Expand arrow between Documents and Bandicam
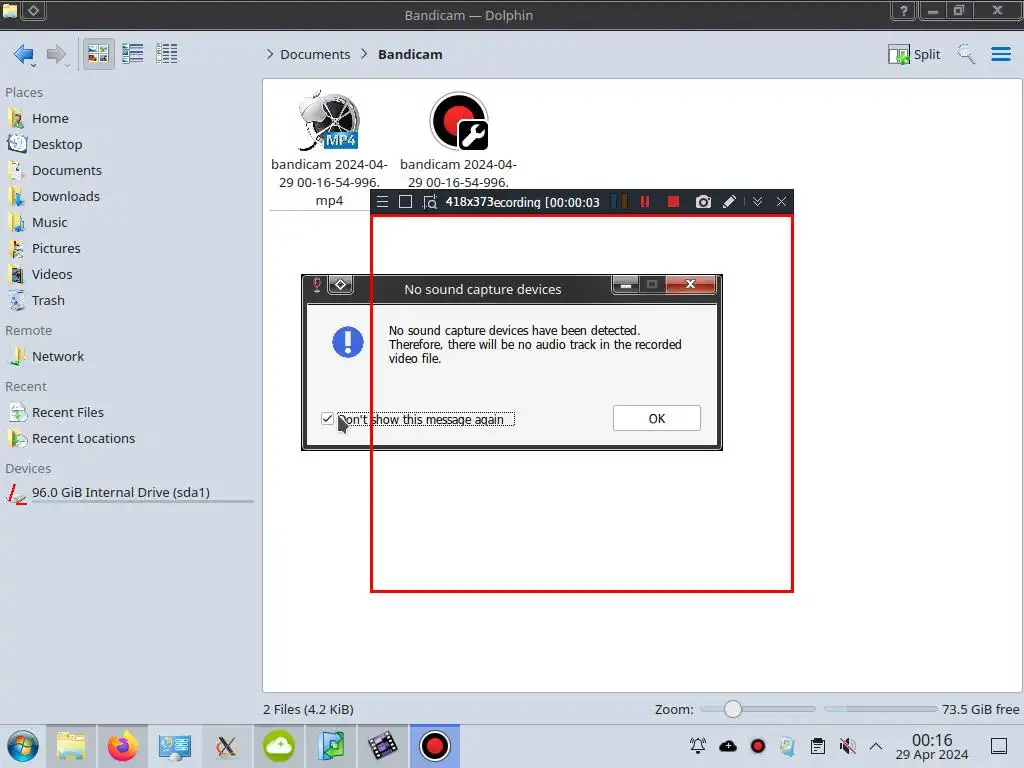Viewport: 1024px width, 768px height. click(x=364, y=54)
